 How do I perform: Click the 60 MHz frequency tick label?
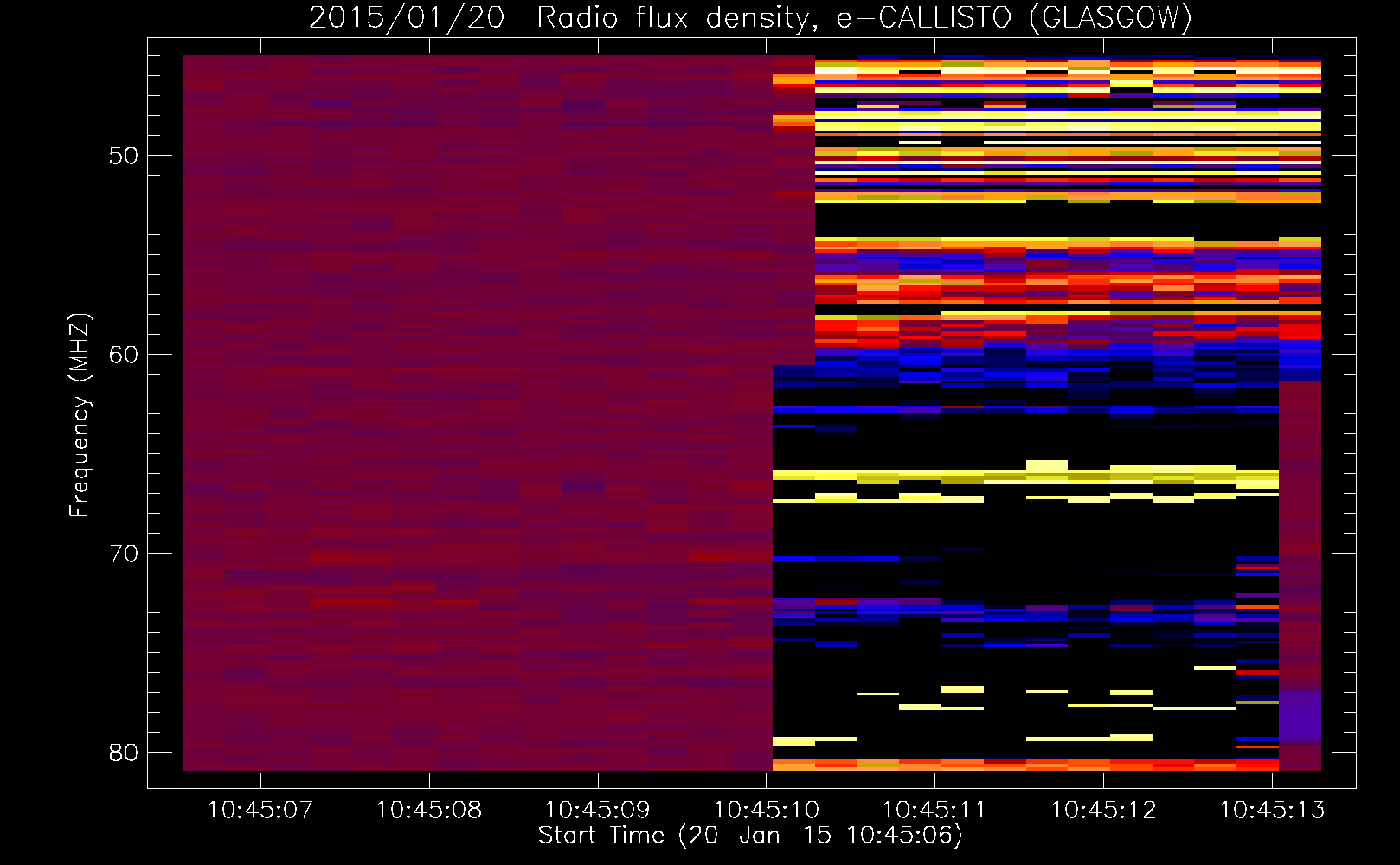click(124, 355)
